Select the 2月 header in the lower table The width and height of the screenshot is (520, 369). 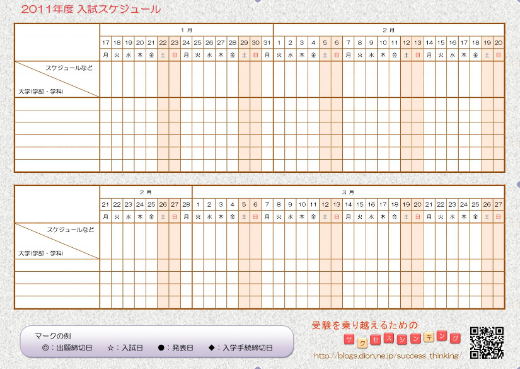pyautogui.click(x=146, y=192)
